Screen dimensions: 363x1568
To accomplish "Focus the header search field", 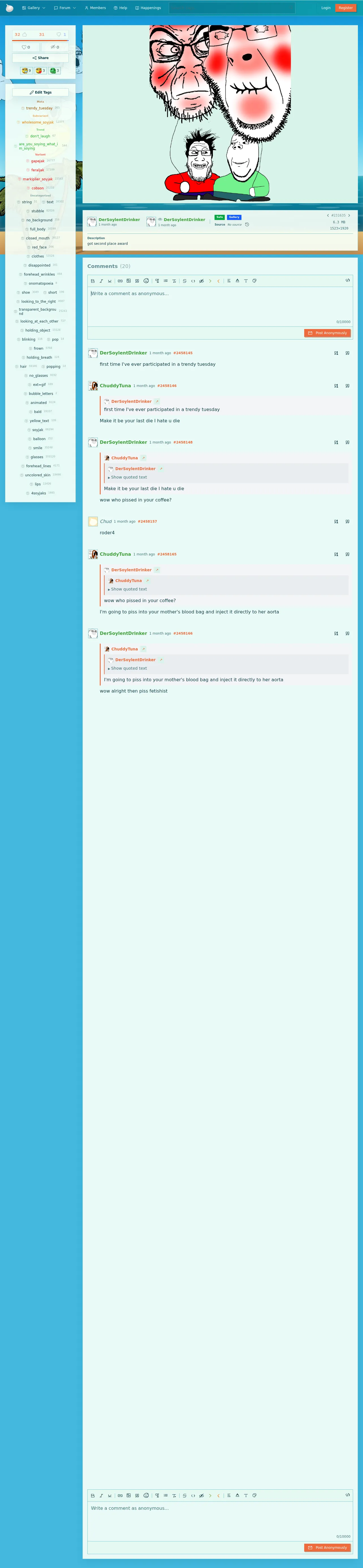I will [x=232, y=8].
